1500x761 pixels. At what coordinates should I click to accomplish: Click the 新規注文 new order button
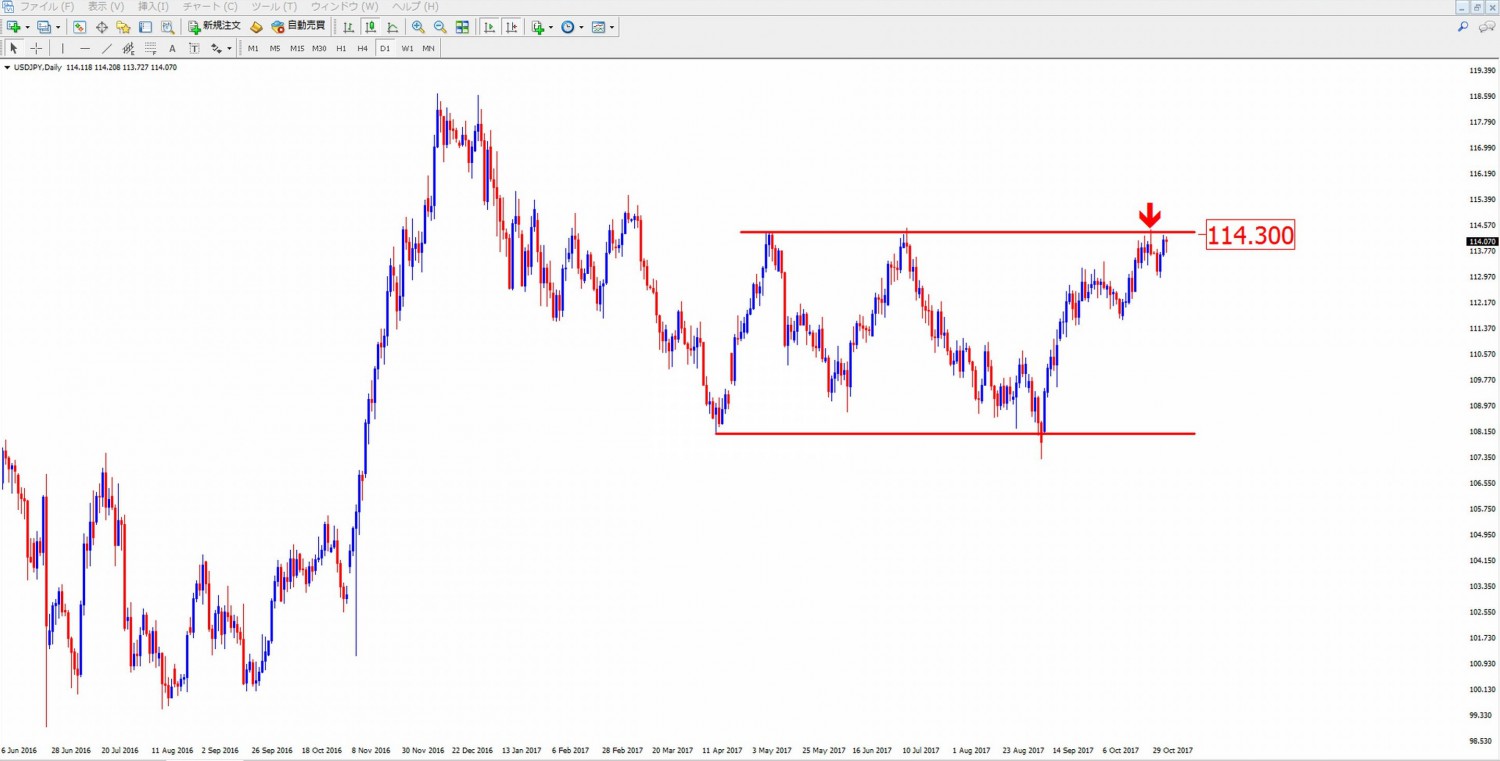tap(214, 27)
